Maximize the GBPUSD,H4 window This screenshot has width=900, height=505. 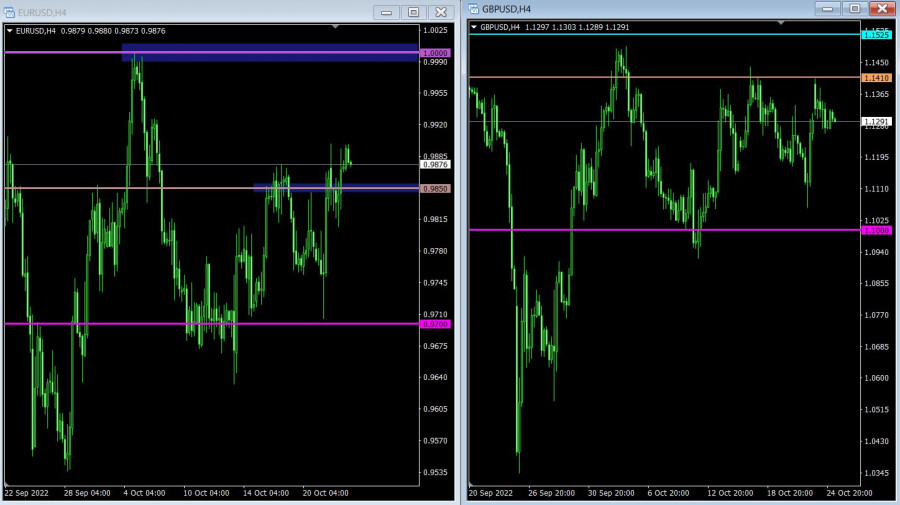(855, 9)
